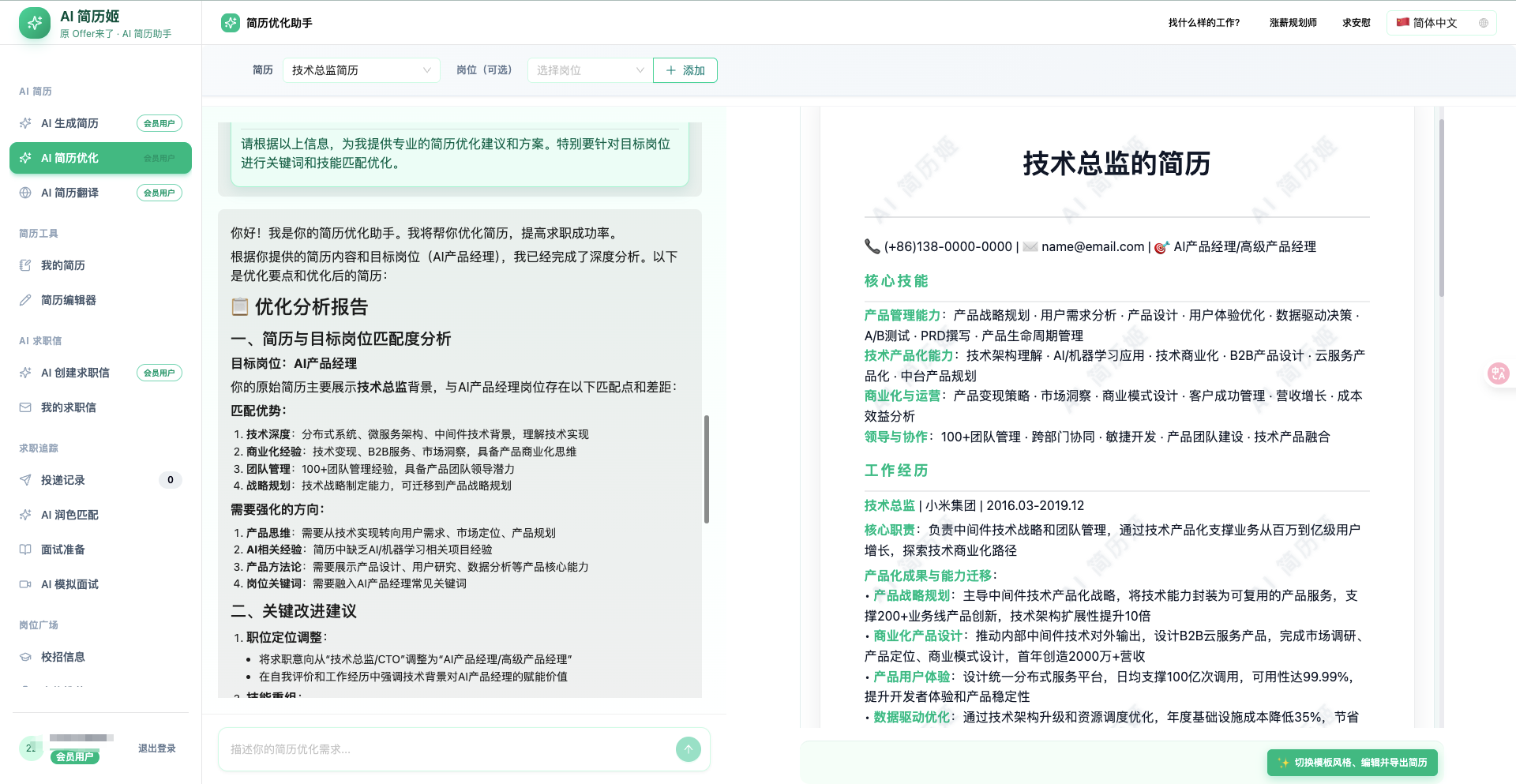Open 校招信息 under 岗位广场

click(63, 656)
